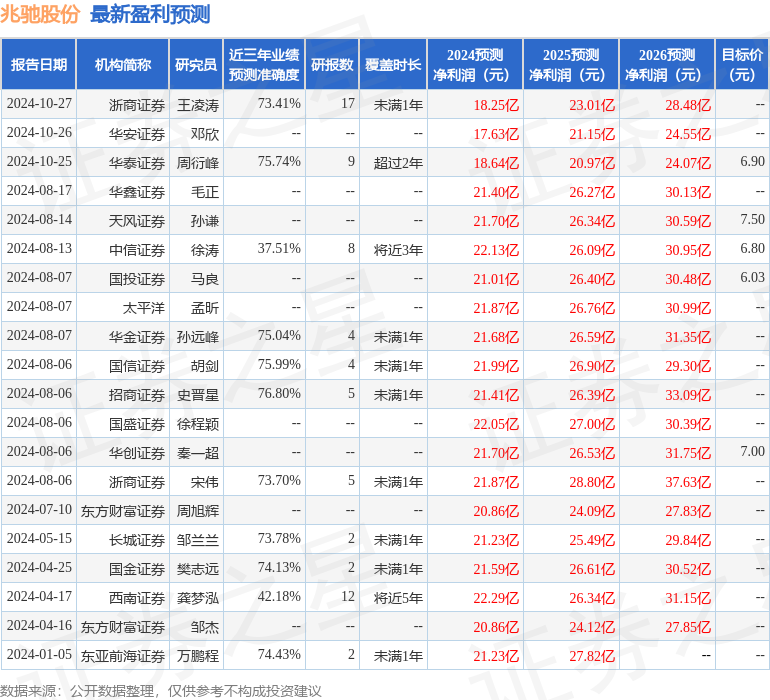The height and width of the screenshot is (700, 770).
Task: Click the 2025预测净利润 column header
Action: (571, 64)
